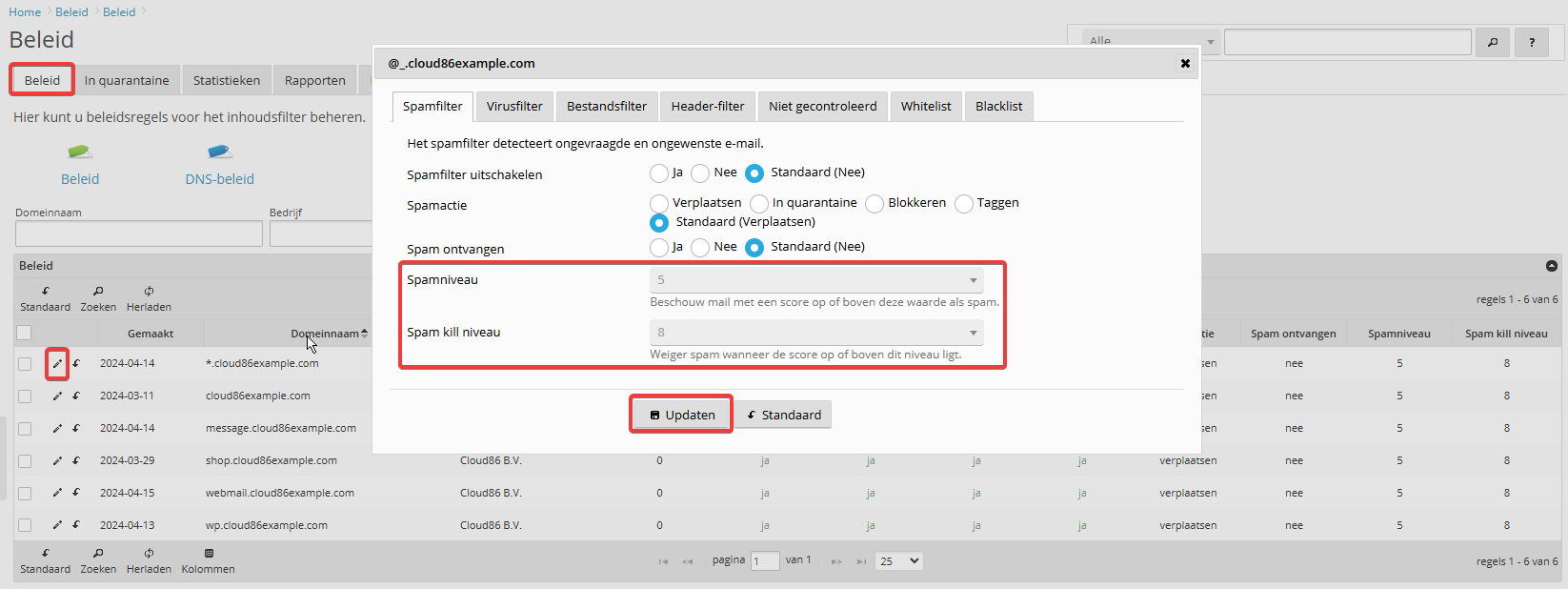
Task: Edit the message.cloud86example.com policy
Action: 57,428
